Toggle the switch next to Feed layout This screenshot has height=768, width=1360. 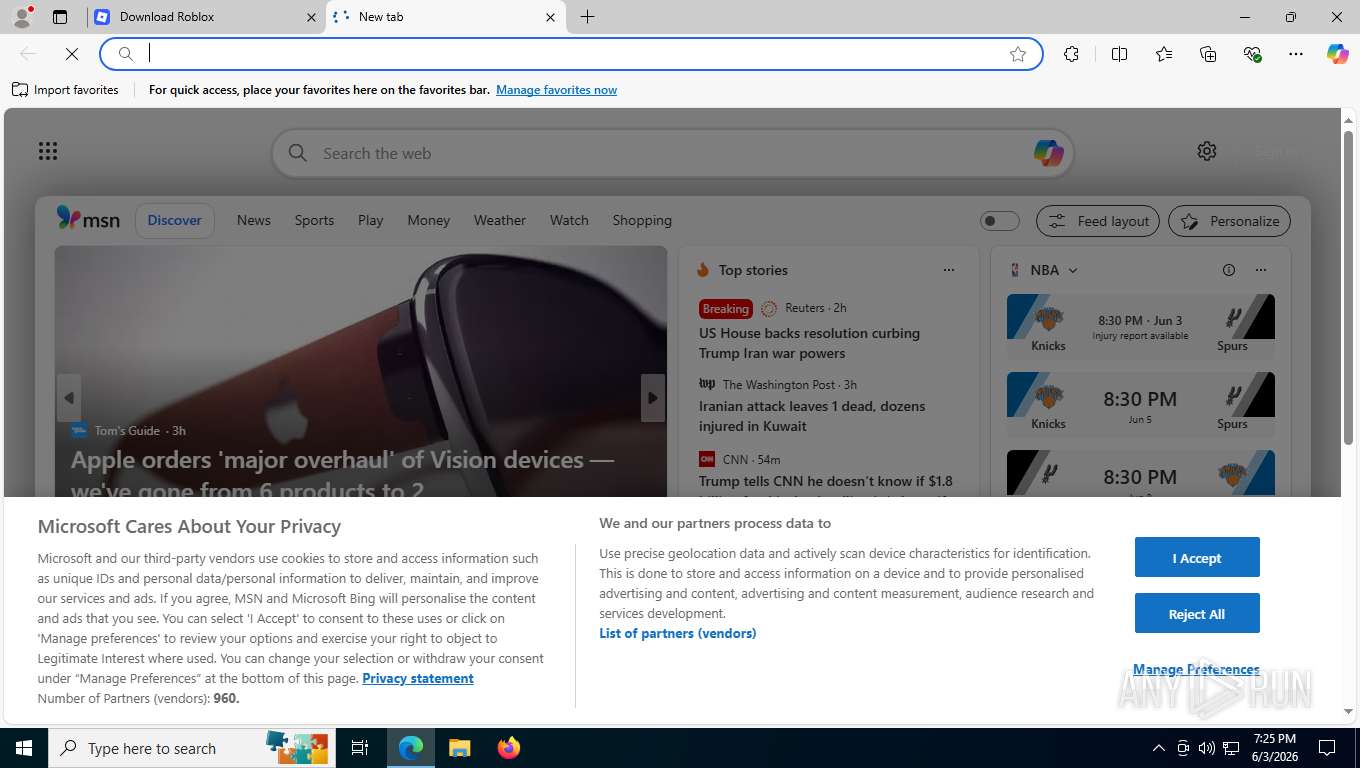pos(999,221)
